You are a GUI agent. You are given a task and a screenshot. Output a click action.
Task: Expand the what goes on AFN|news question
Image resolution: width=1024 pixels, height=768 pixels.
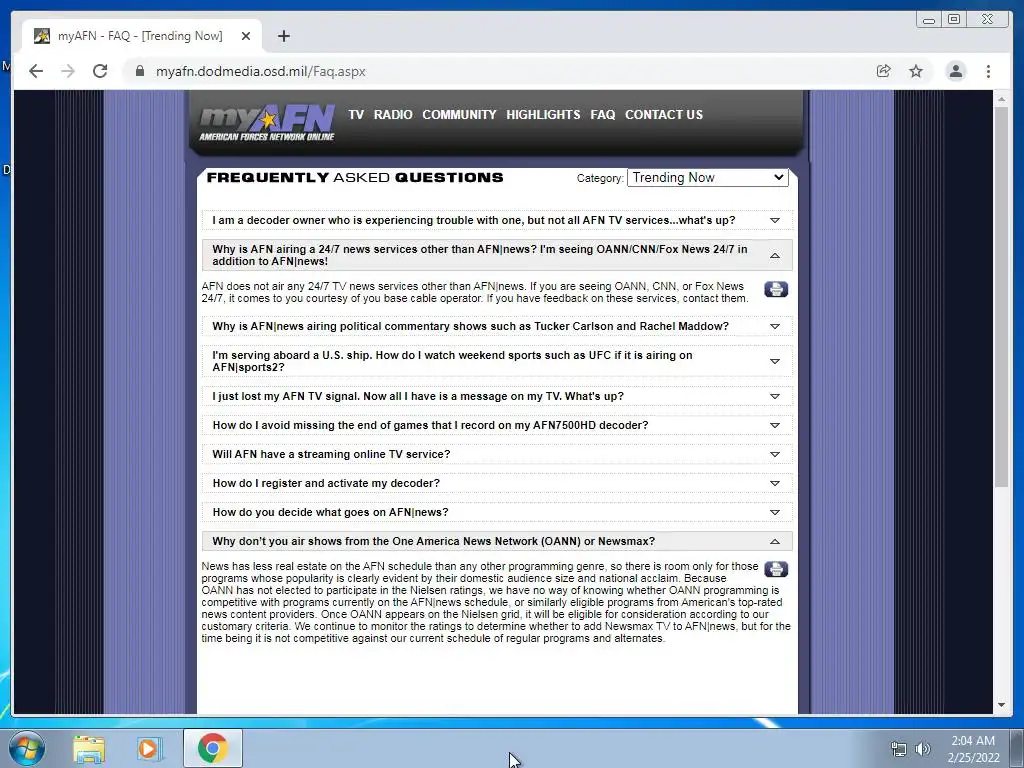[497, 513]
